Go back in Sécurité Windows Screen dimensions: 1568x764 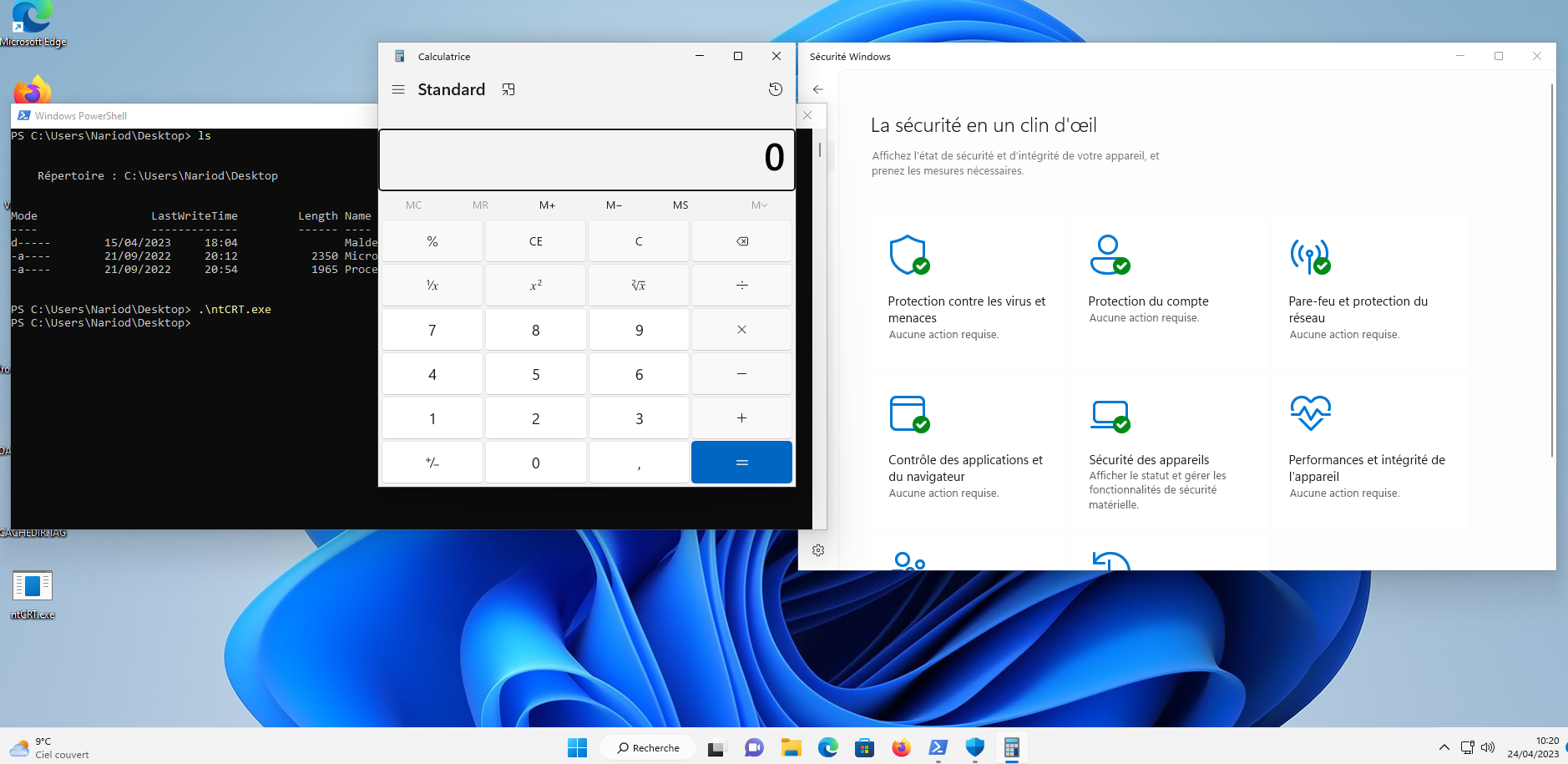tap(818, 89)
